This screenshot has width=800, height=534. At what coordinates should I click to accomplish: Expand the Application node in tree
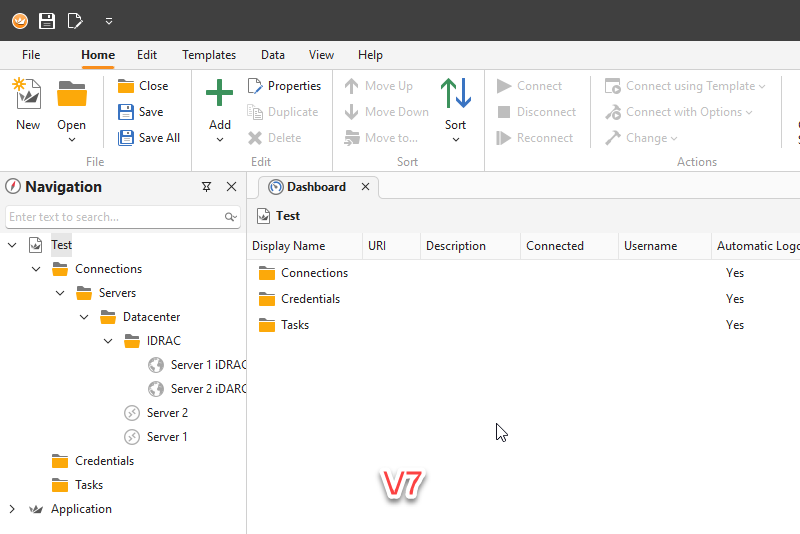click(x=12, y=509)
